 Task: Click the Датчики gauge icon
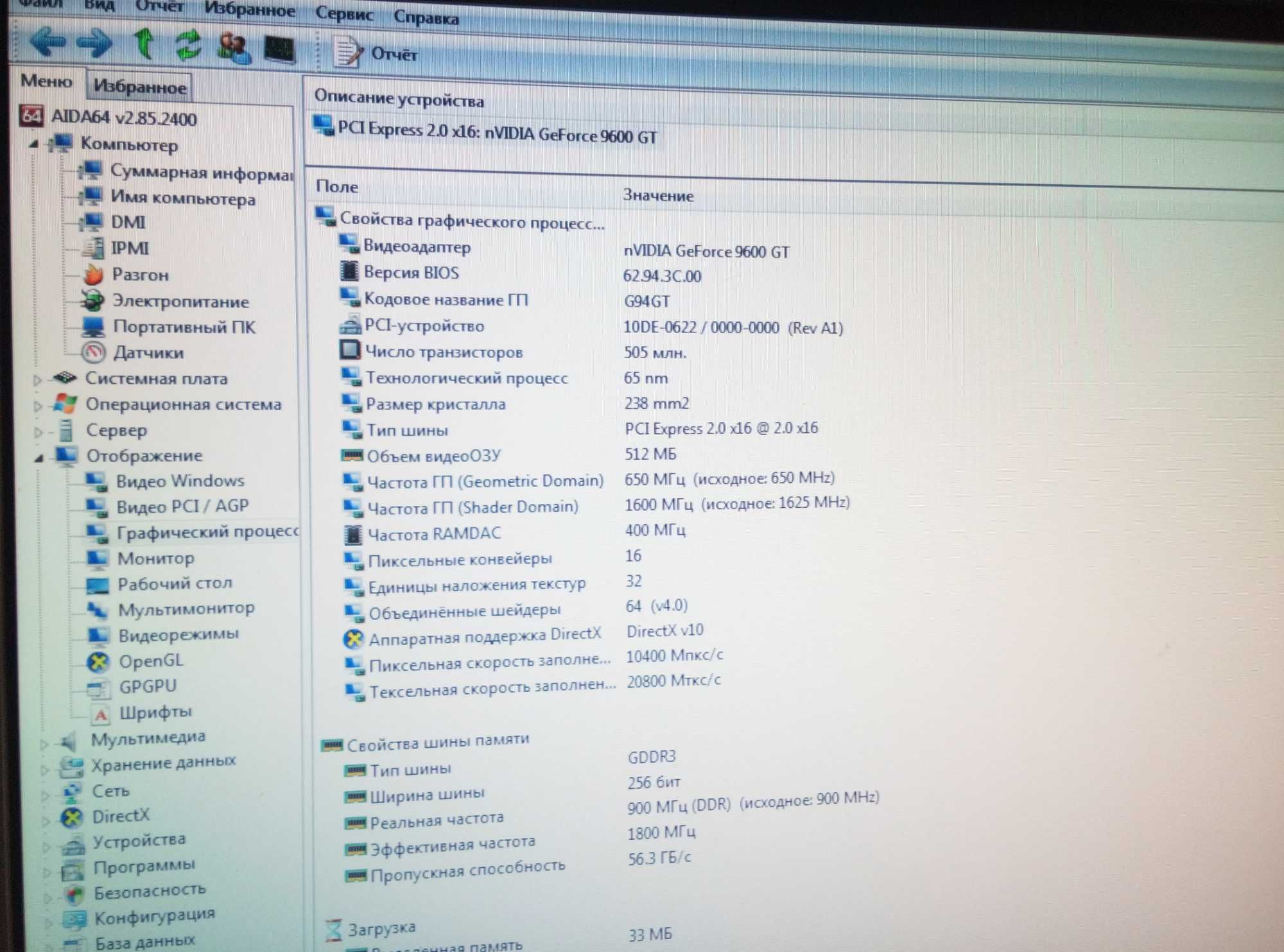(94, 352)
